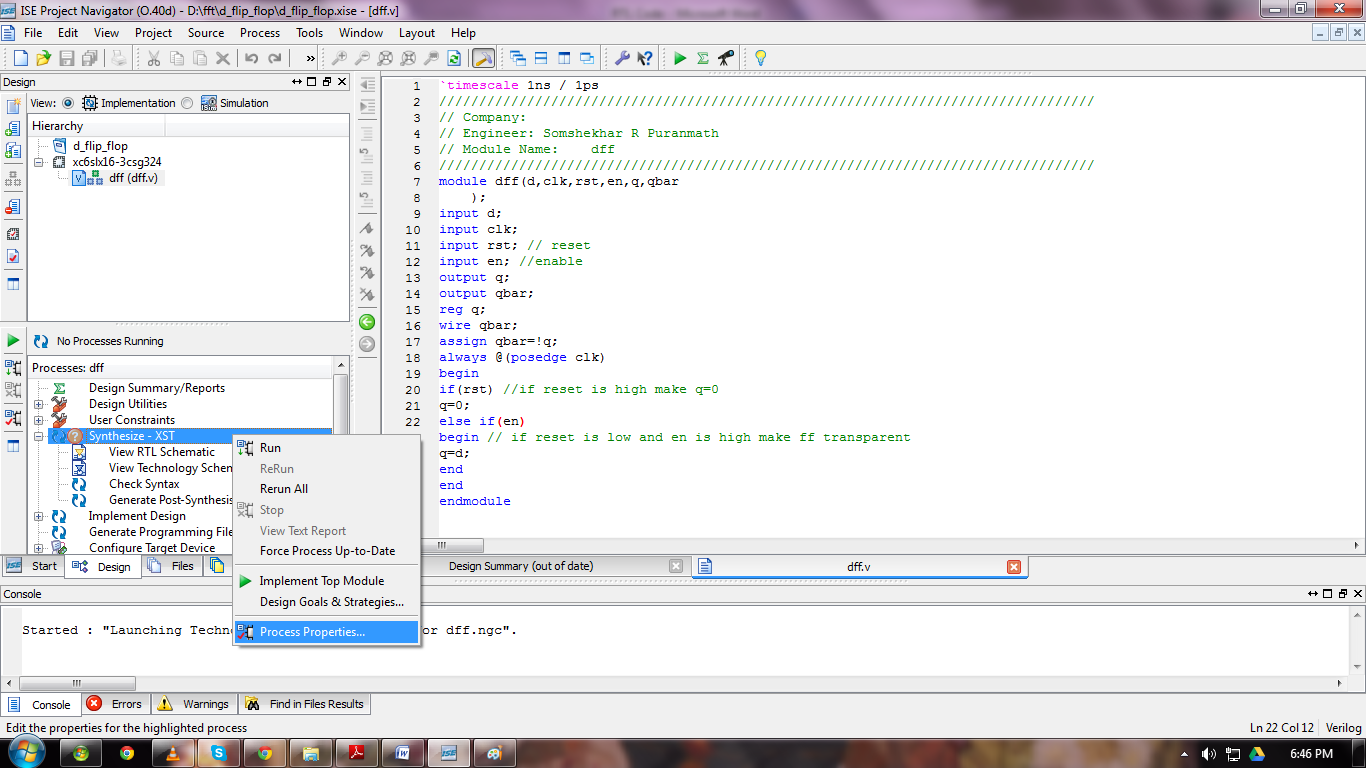Click the Run process icon in Processes sidebar
The height and width of the screenshot is (768, 1366).
pos(13,368)
